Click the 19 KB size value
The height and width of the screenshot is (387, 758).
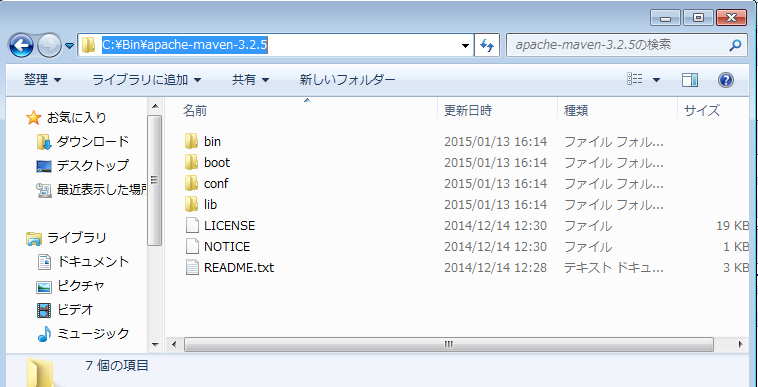pyautogui.click(x=732, y=226)
